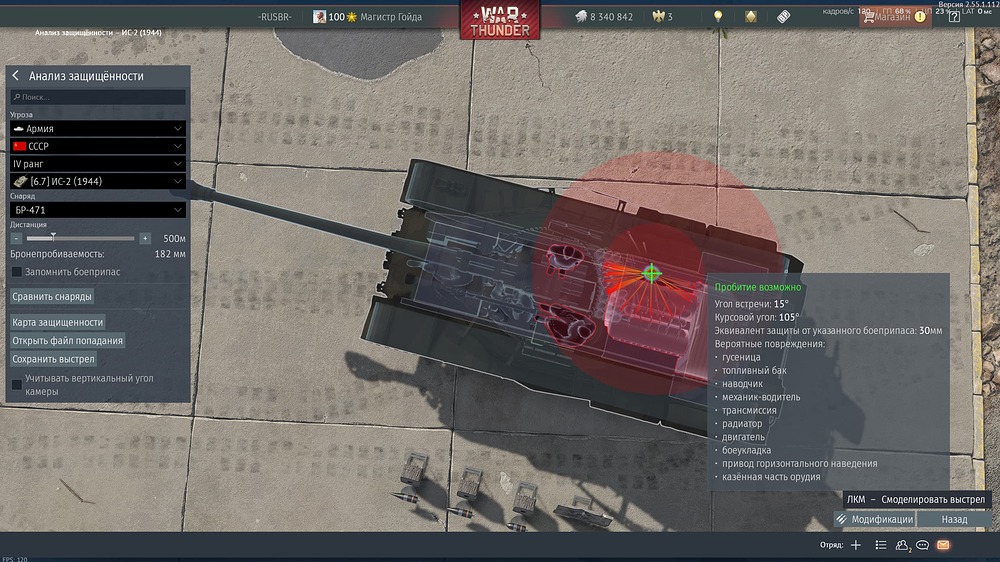Click the light bulb icon in top bar

pyautogui.click(x=718, y=17)
